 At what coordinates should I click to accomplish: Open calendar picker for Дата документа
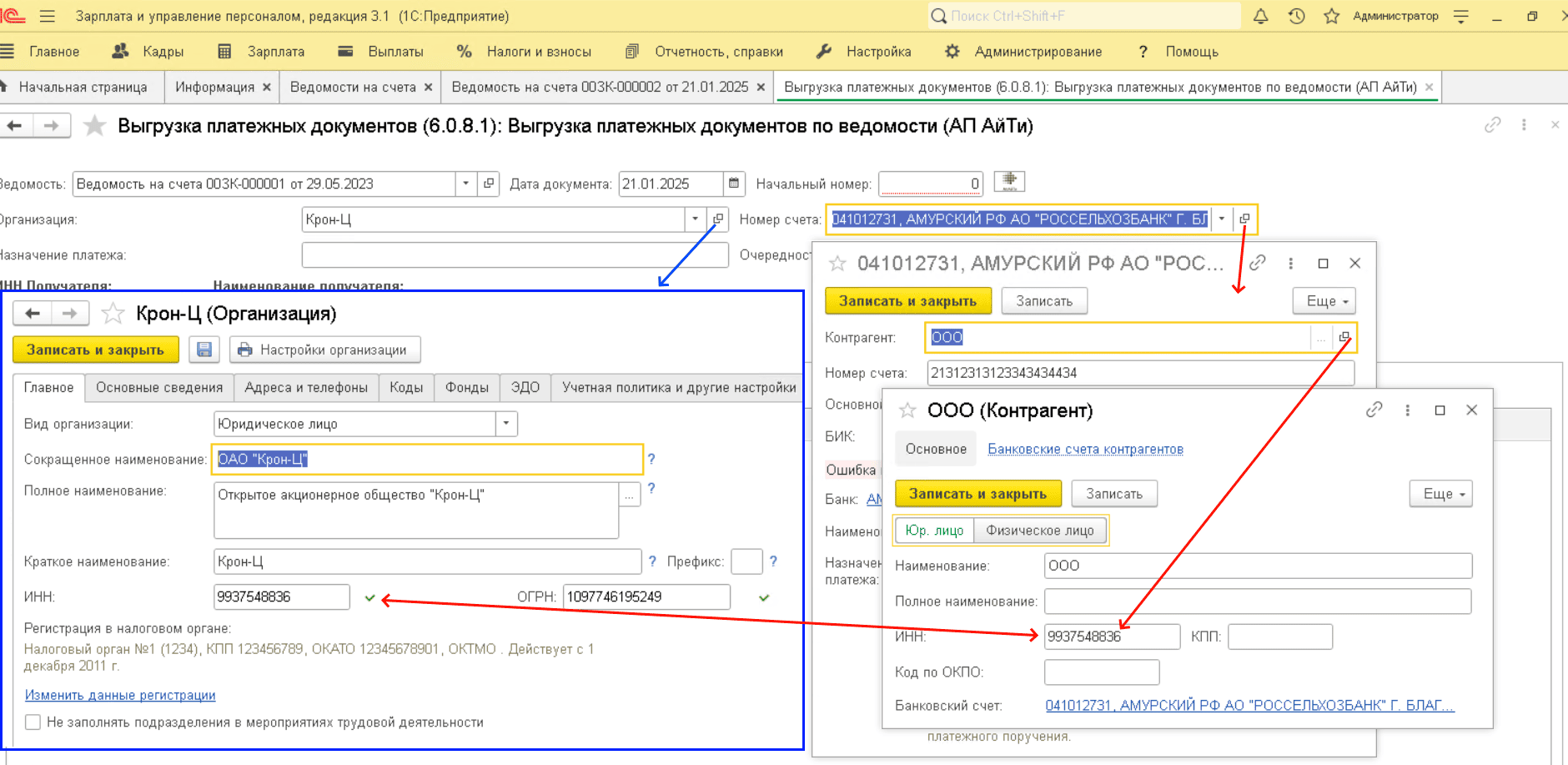coord(733,184)
